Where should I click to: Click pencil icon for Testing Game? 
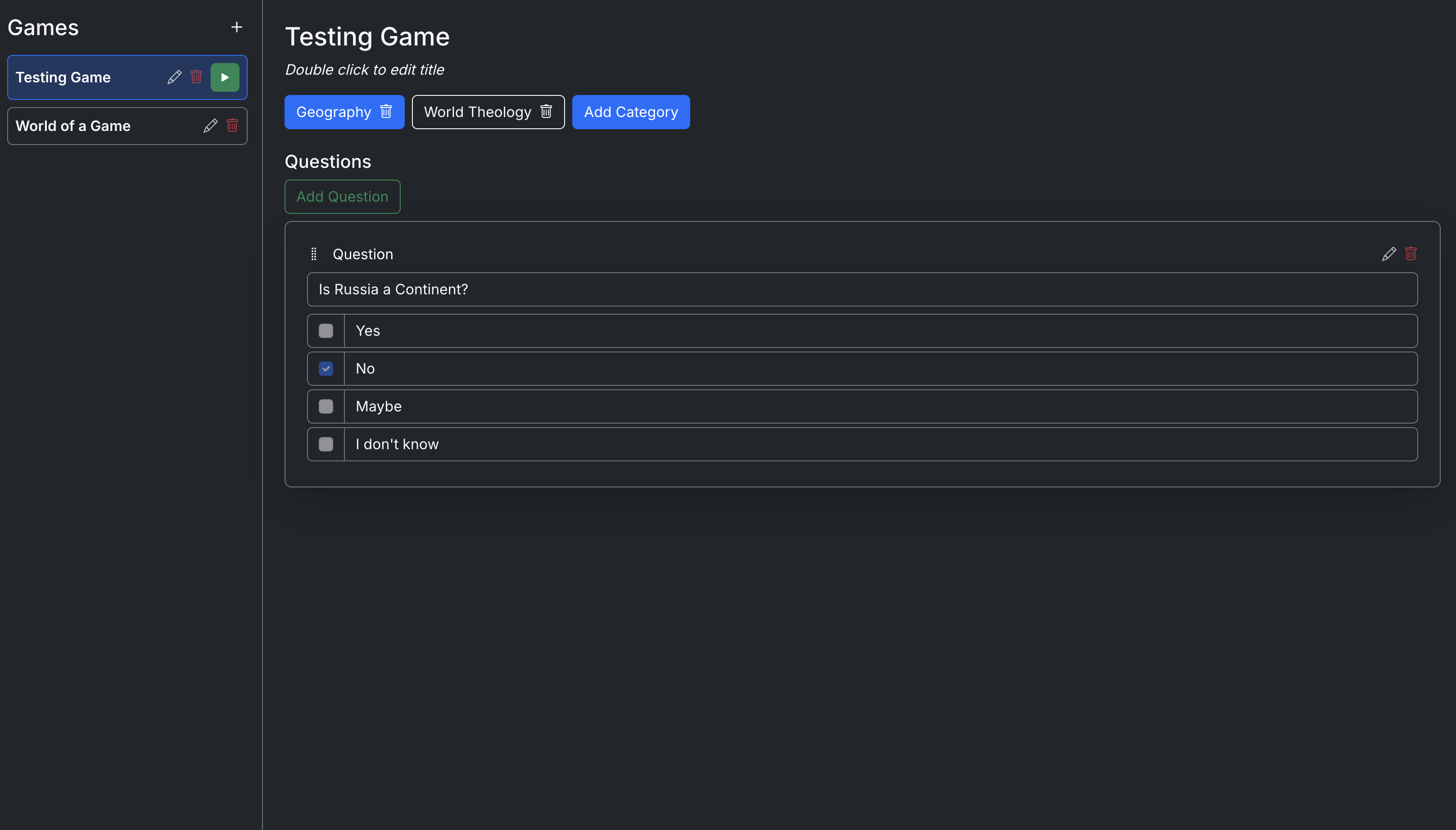pyautogui.click(x=174, y=77)
